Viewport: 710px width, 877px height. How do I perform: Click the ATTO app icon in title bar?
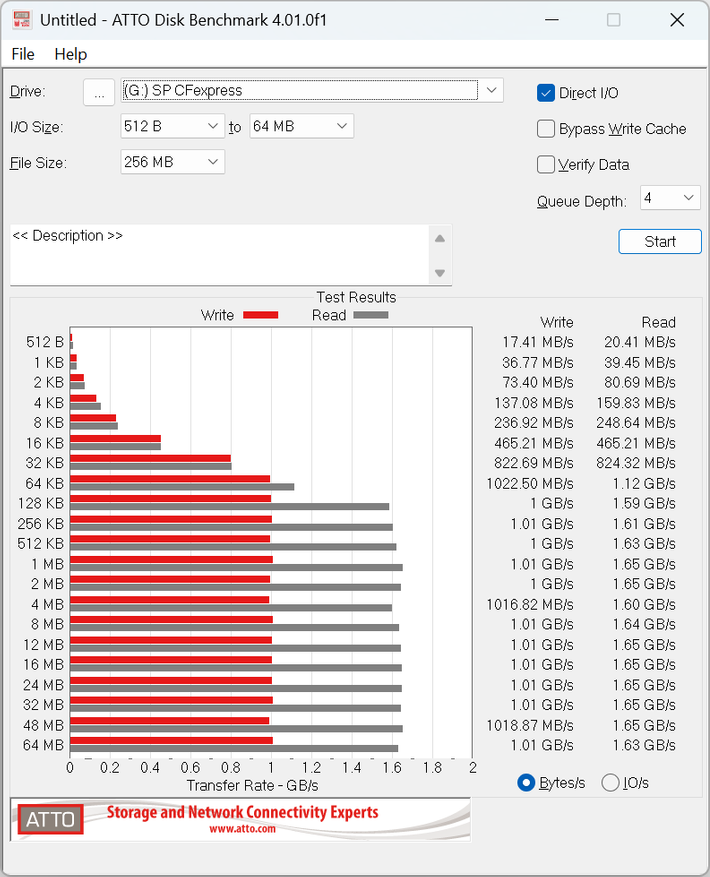(21, 20)
